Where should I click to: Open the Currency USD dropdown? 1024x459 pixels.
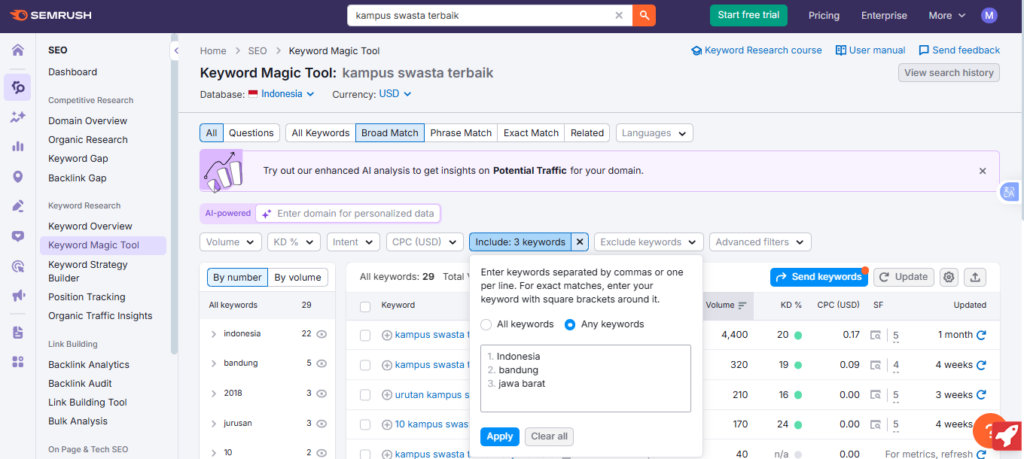[395, 94]
